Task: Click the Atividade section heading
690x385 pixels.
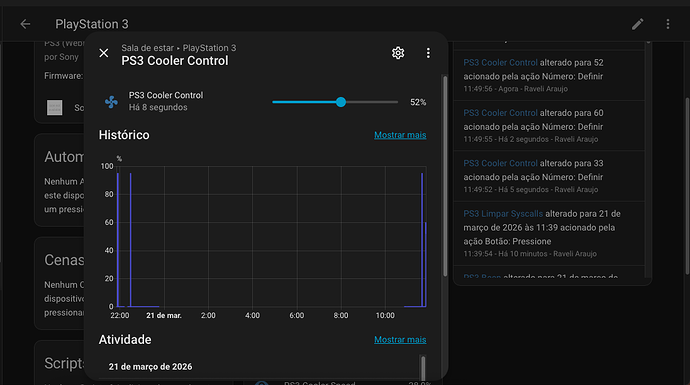Action: (x=125, y=340)
